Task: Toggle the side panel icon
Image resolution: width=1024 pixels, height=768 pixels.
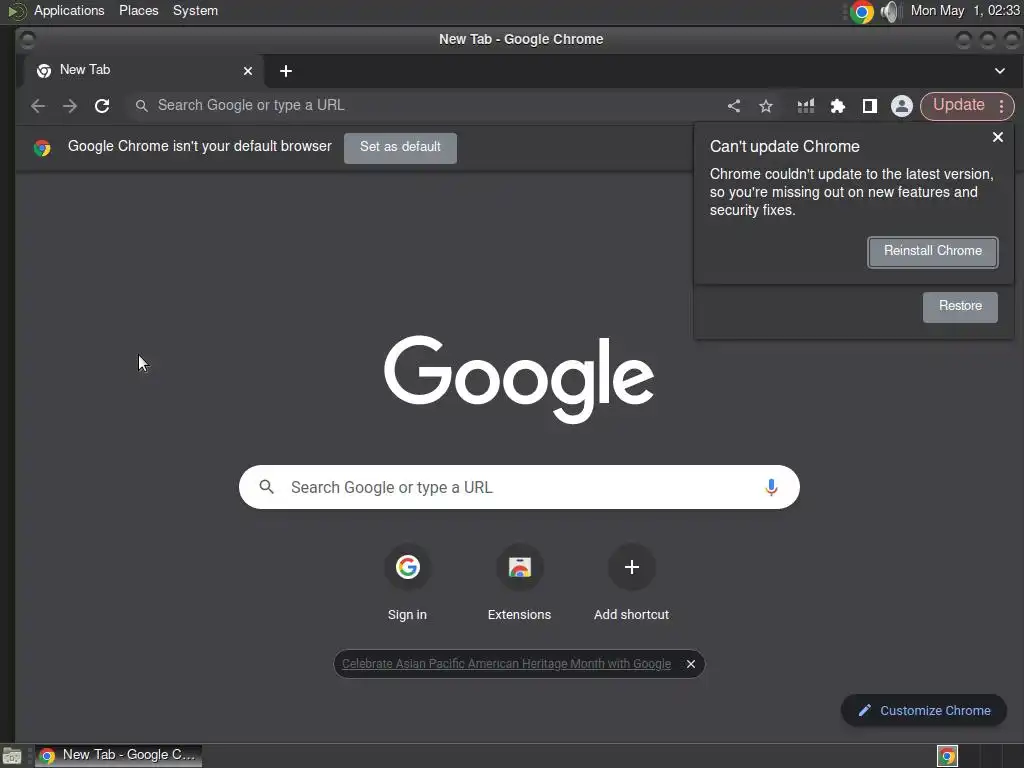Action: pyautogui.click(x=870, y=106)
